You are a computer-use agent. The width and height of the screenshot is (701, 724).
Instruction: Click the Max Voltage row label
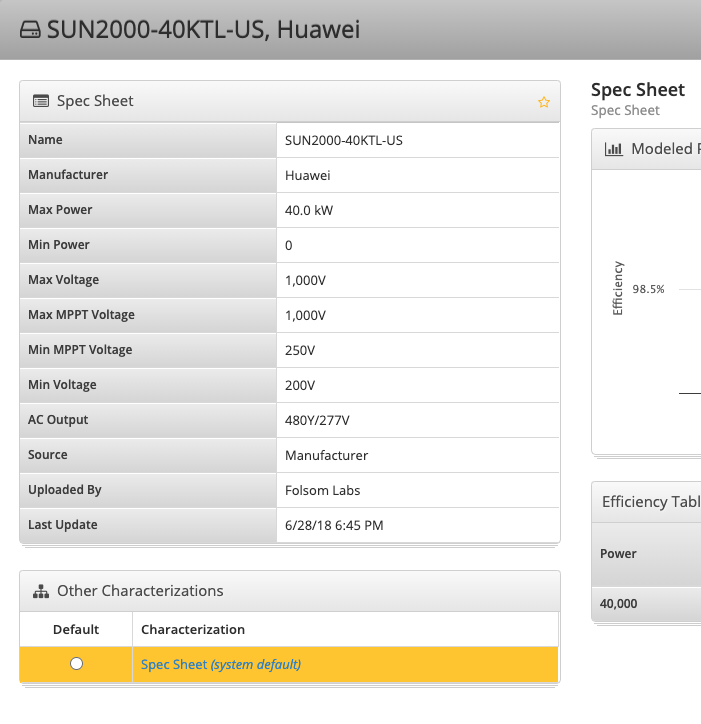pos(64,280)
